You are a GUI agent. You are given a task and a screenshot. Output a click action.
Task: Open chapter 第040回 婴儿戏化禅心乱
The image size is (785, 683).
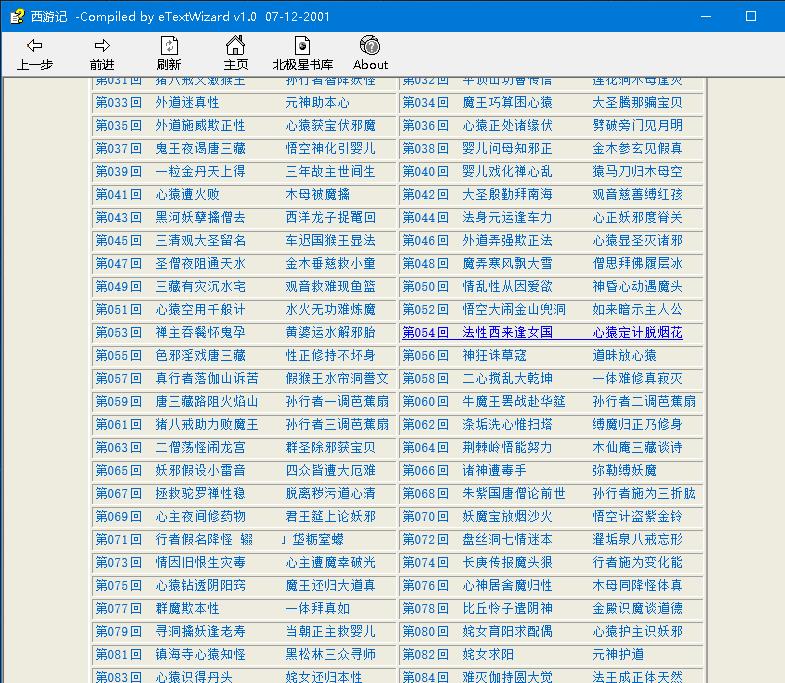[542, 172]
